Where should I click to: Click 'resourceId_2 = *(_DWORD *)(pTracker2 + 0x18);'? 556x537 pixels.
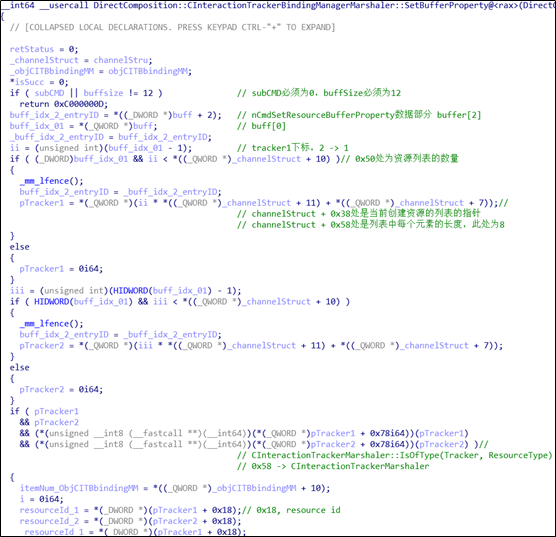tap(130, 522)
